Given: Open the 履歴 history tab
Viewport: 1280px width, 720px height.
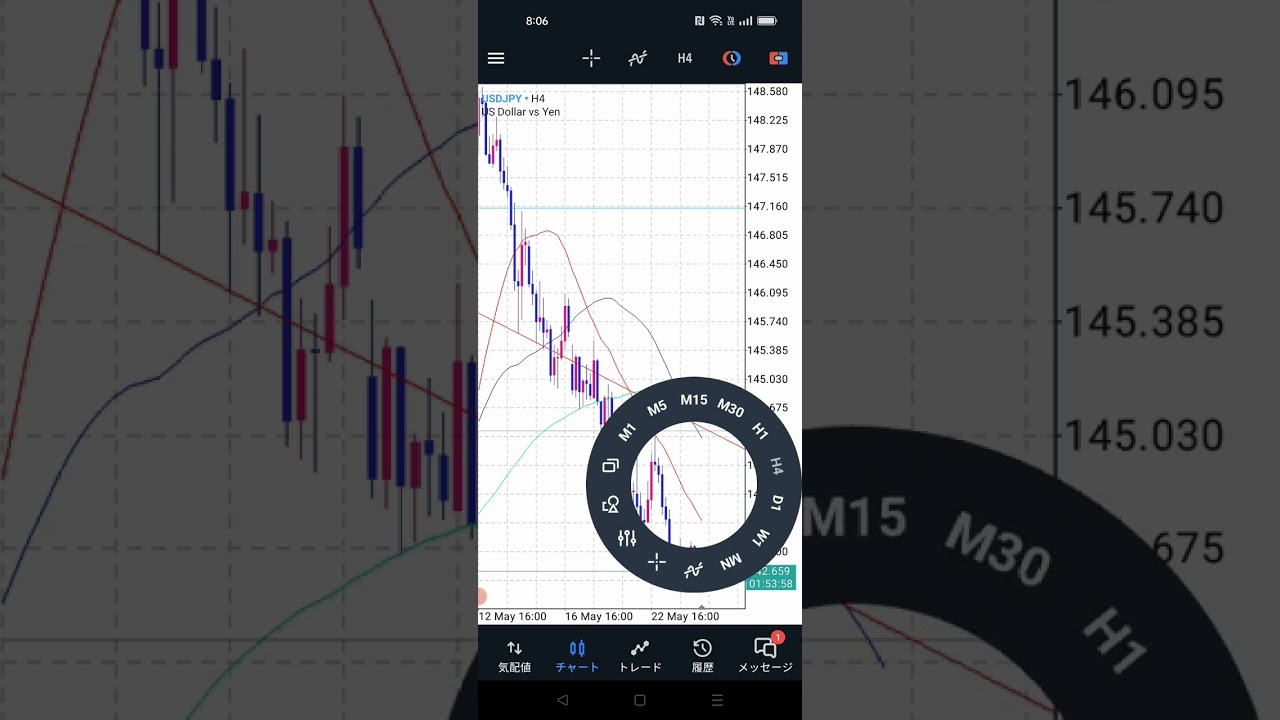Looking at the screenshot, I should point(703,656).
